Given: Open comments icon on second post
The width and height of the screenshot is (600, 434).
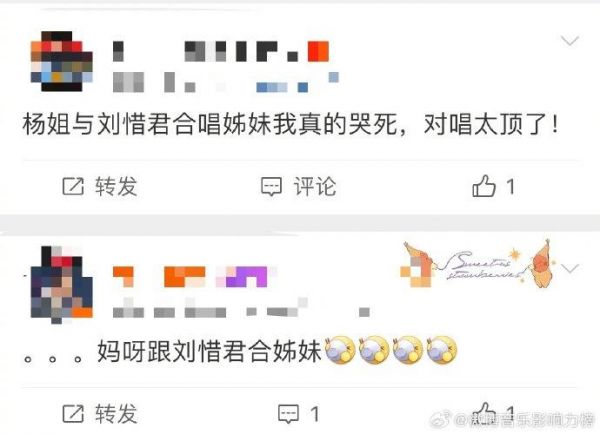Looking at the screenshot, I should [x=288, y=414].
